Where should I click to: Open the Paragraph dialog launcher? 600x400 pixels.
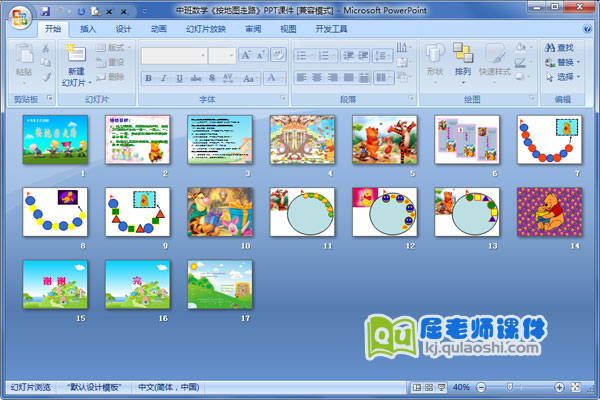[x=411, y=99]
